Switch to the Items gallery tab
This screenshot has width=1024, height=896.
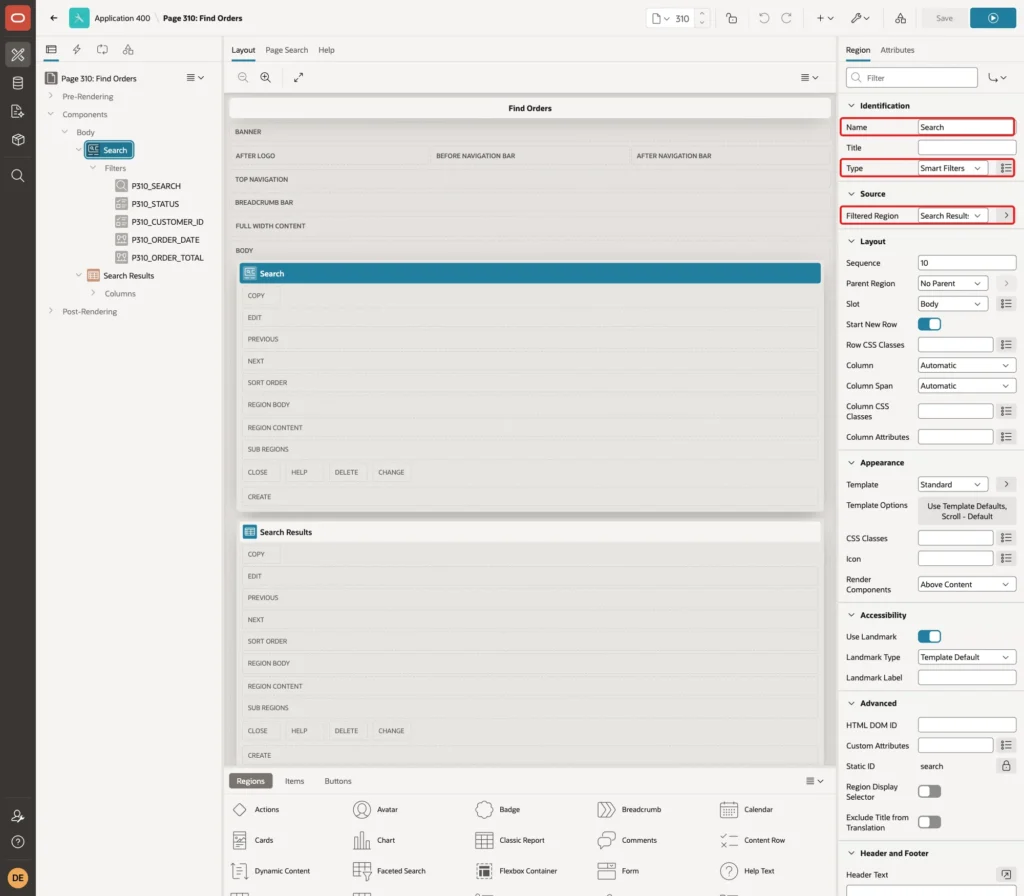click(x=295, y=781)
